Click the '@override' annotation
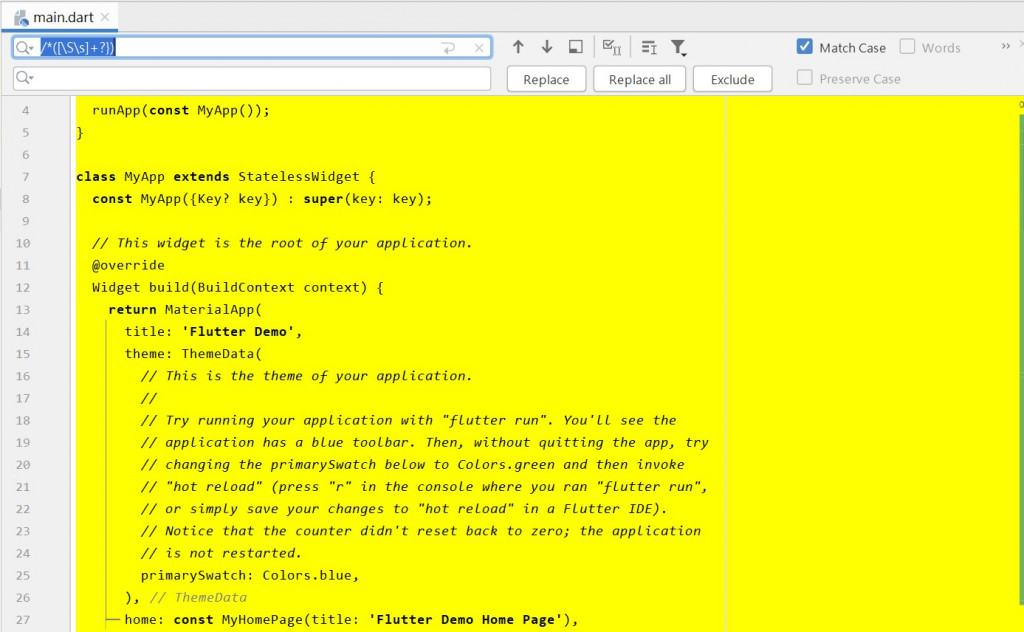This screenshot has height=632, width=1024. coord(128,265)
